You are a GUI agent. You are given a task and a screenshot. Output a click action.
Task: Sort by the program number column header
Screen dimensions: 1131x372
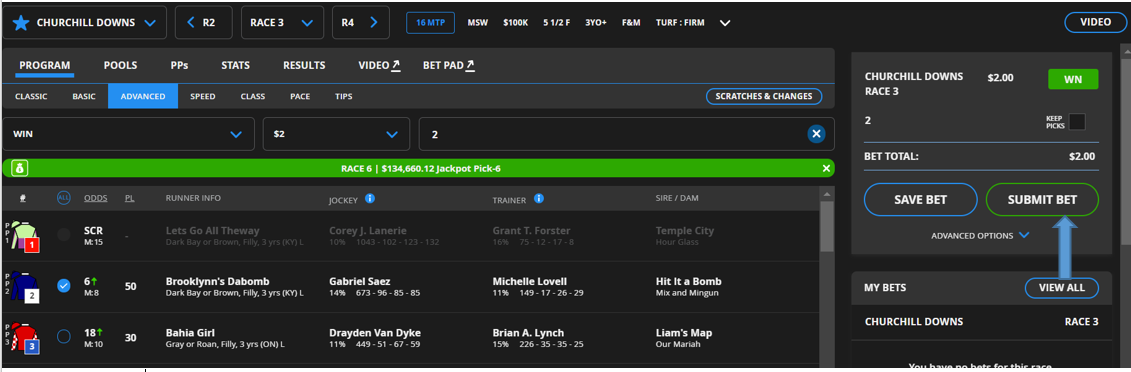tap(23, 198)
